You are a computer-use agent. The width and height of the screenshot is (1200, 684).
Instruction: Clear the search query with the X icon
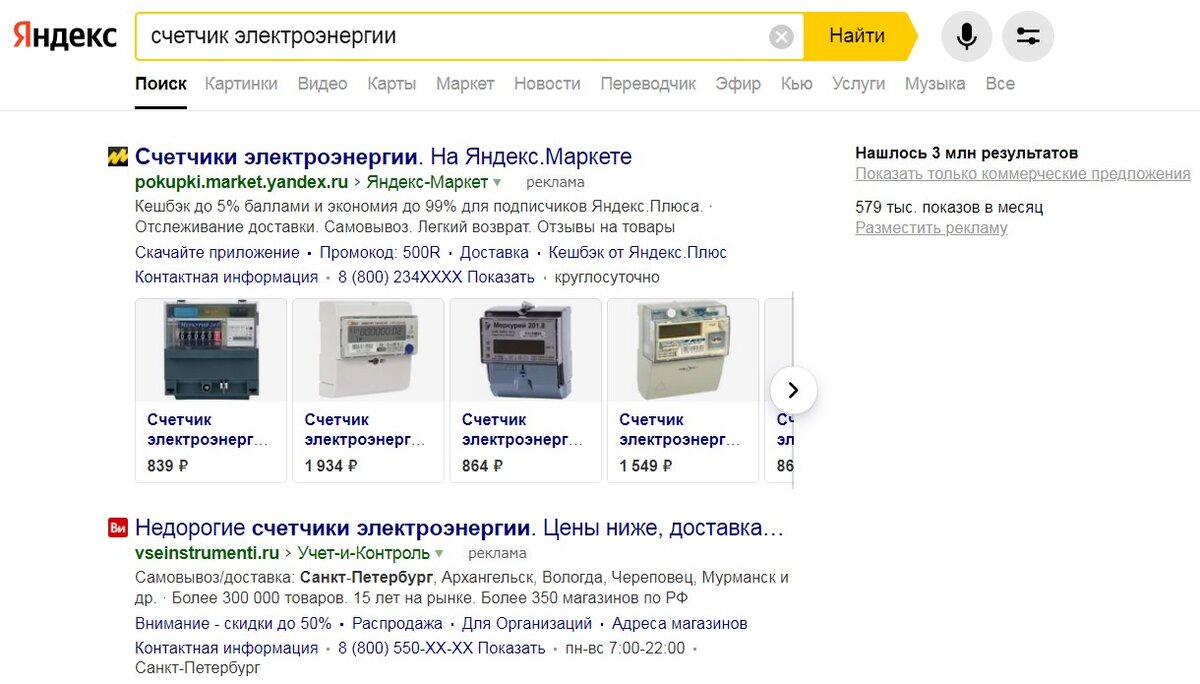point(781,36)
